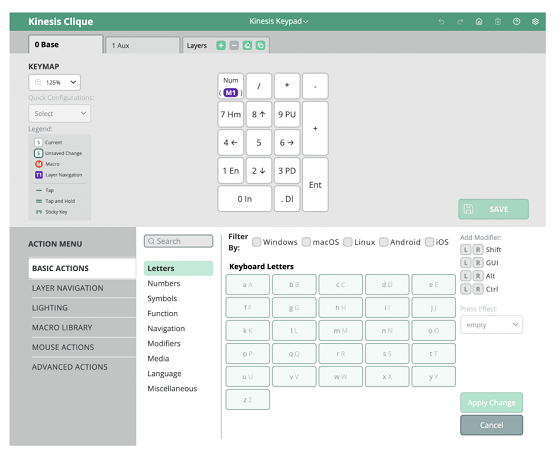Screen dimensions: 560x457
Task: Click the trash delete icon in header
Action: click(x=498, y=22)
